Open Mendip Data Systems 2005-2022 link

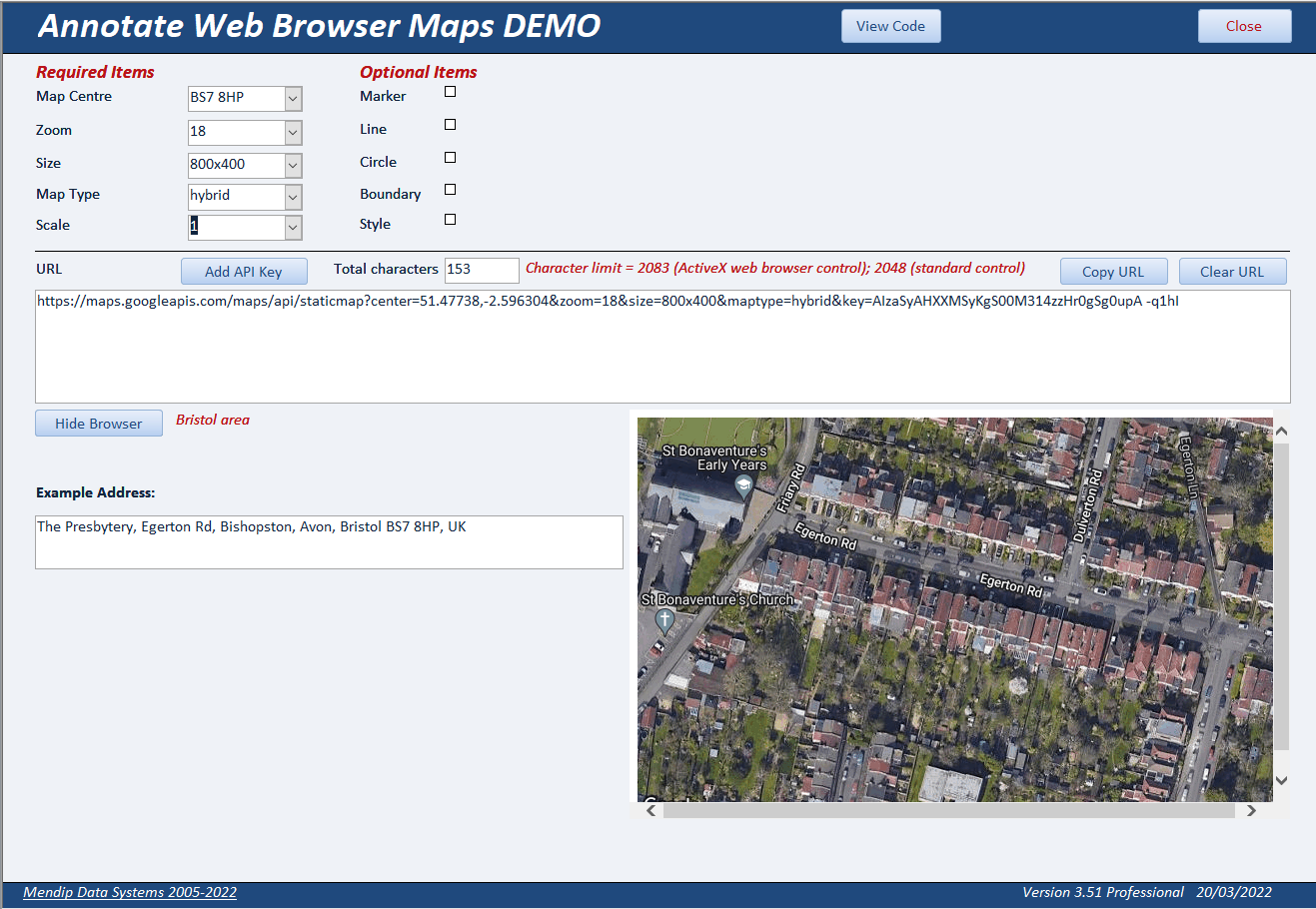pyautogui.click(x=130, y=893)
